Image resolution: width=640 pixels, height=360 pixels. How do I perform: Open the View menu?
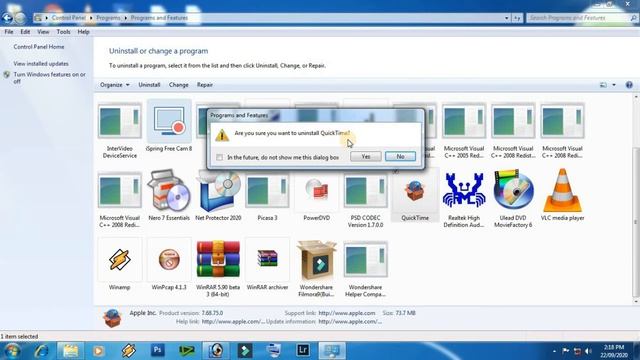coord(43,32)
